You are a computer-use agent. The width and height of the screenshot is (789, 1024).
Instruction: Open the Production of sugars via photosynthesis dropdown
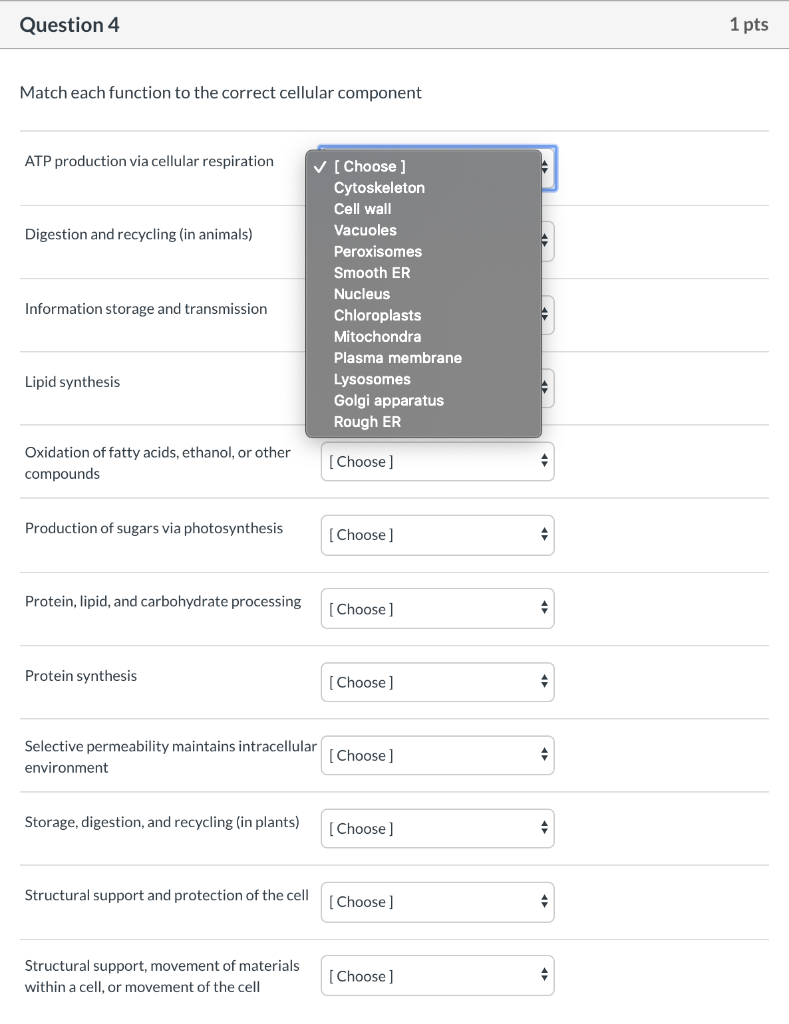[x=437, y=535]
